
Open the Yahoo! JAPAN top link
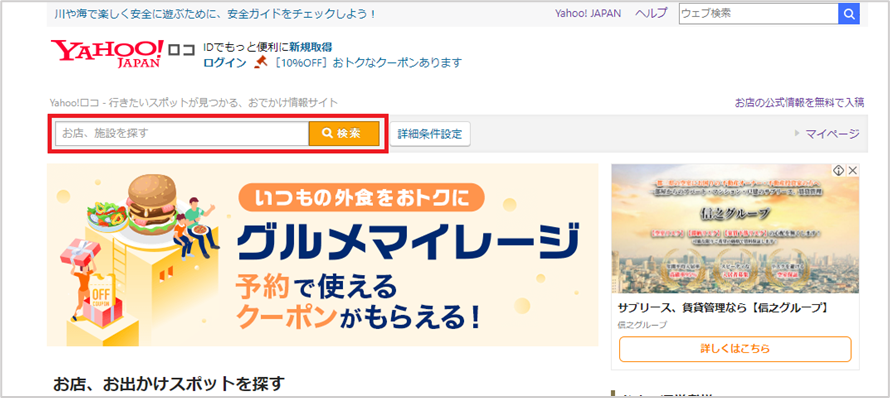pyautogui.click(x=588, y=14)
